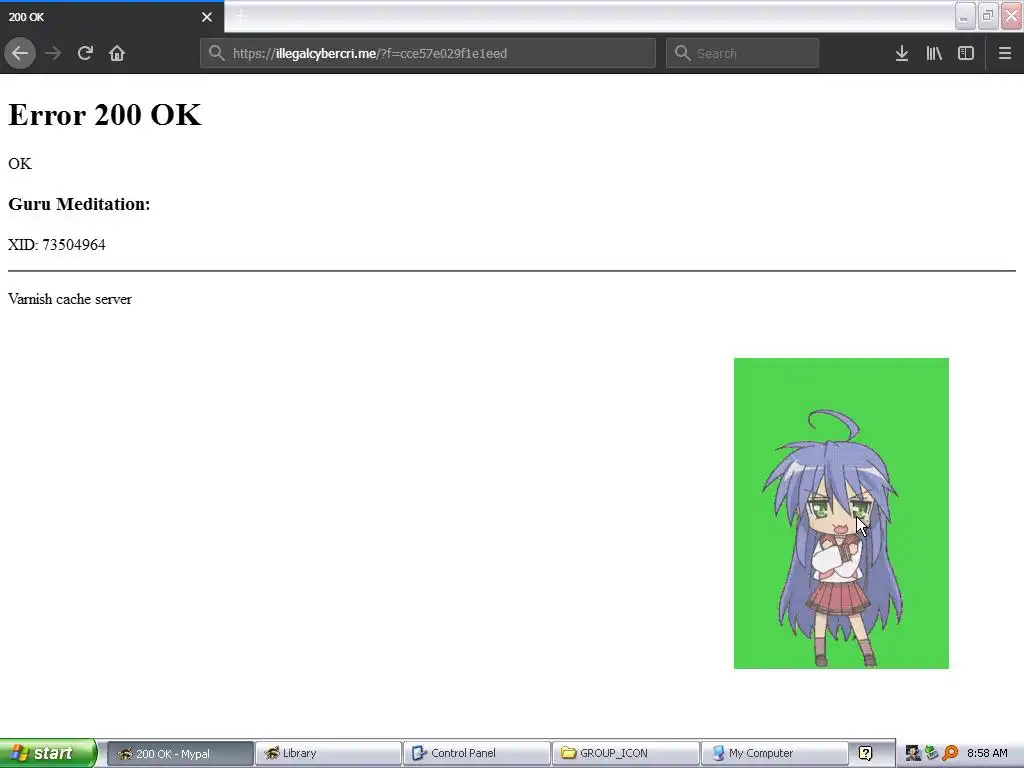Image resolution: width=1024 pixels, height=768 pixels.
Task: Open GROUP_ICON folder from the taskbar
Action: coord(625,753)
